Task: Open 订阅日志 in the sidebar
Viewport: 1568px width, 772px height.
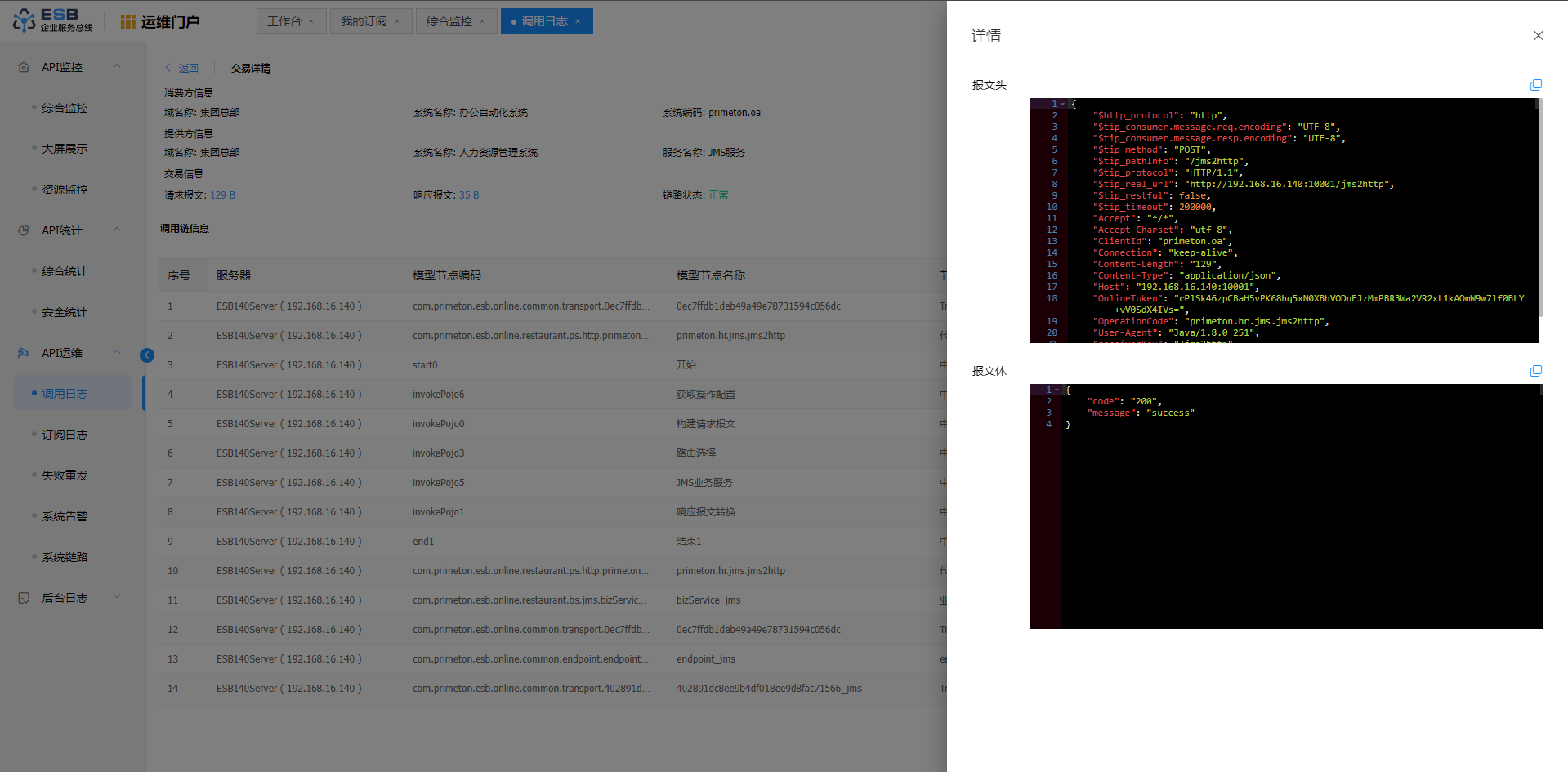Action: pyautogui.click(x=65, y=435)
